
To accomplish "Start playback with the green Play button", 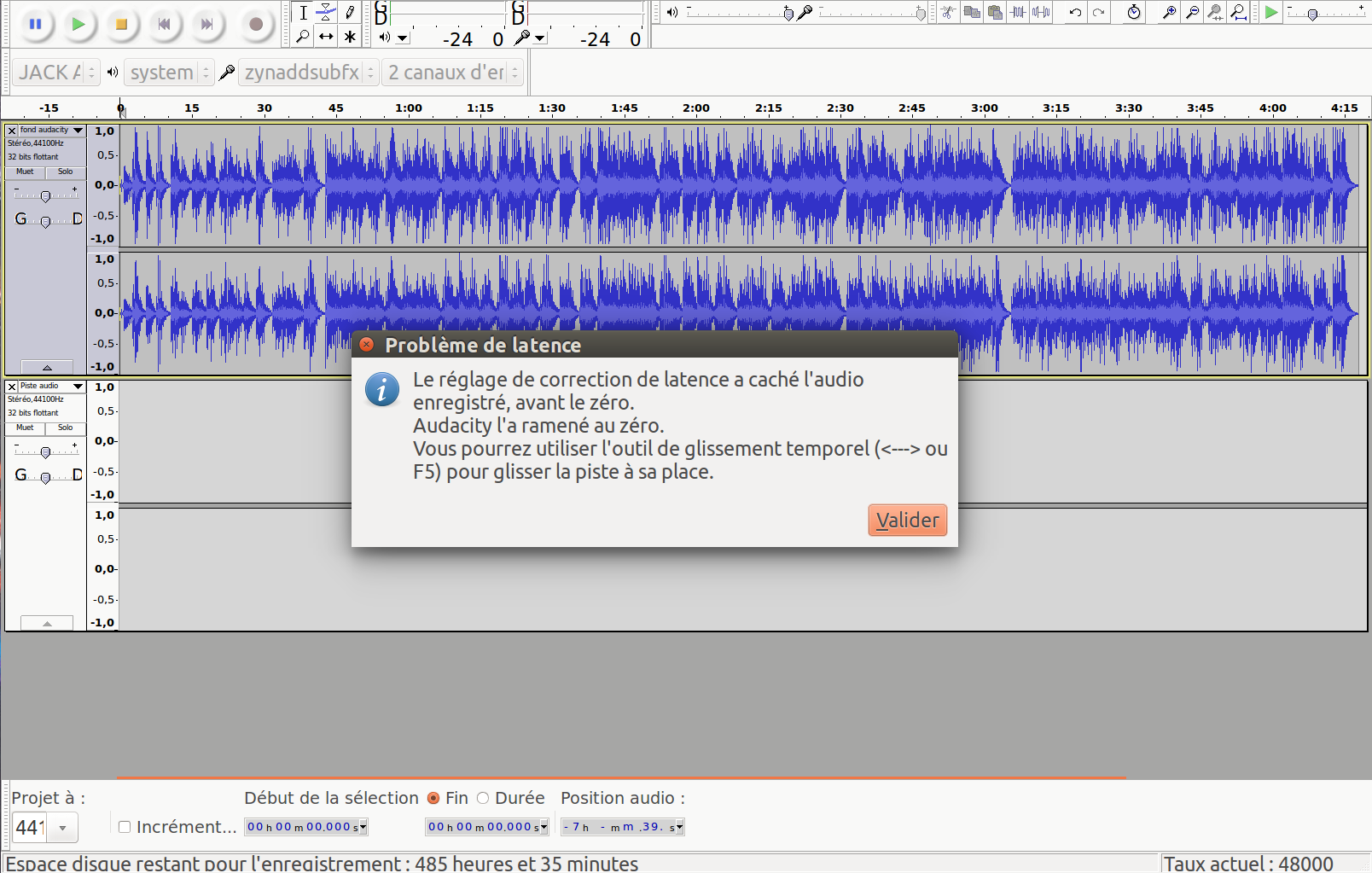I will (78, 24).
